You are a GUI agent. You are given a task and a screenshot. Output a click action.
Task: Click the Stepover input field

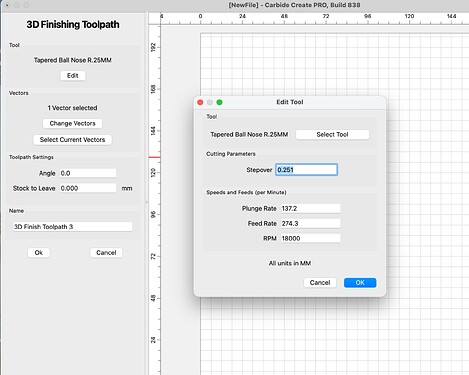pyautogui.click(x=306, y=170)
